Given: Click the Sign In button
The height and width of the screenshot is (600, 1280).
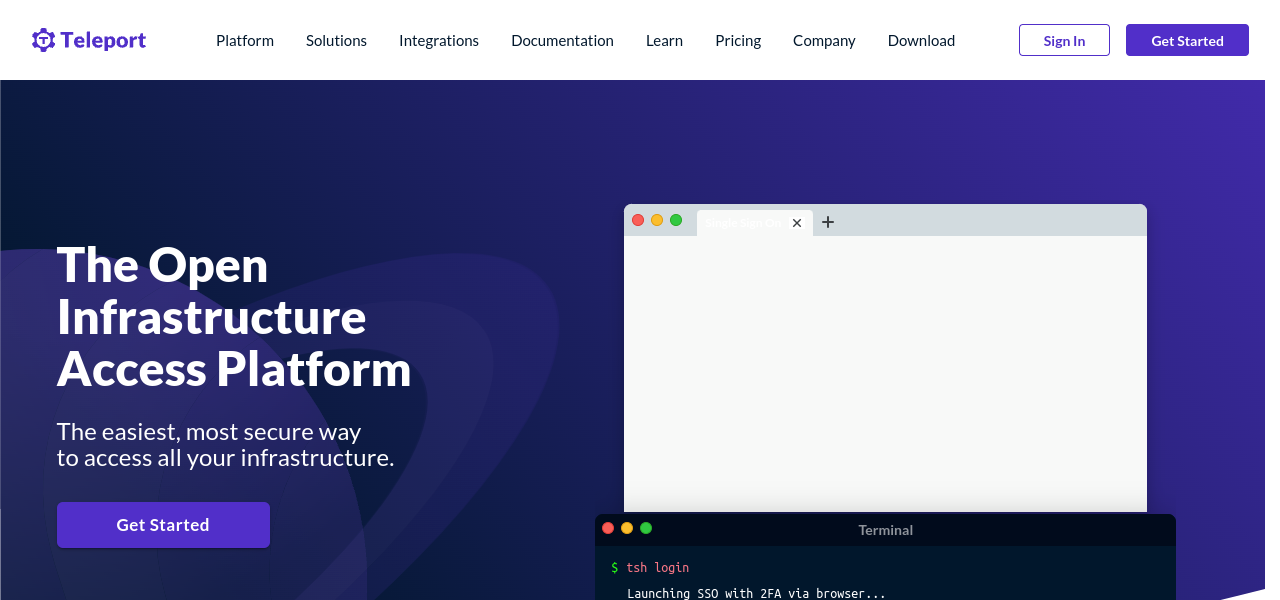Looking at the screenshot, I should pos(1064,41).
